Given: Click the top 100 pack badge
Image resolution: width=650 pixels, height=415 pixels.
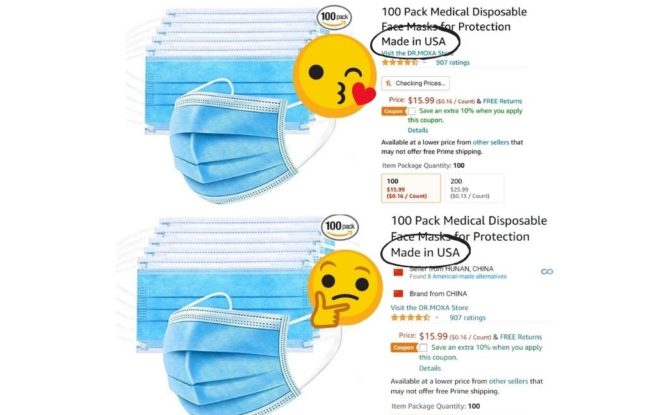Looking at the screenshot, I should click(x=334, y=17).
